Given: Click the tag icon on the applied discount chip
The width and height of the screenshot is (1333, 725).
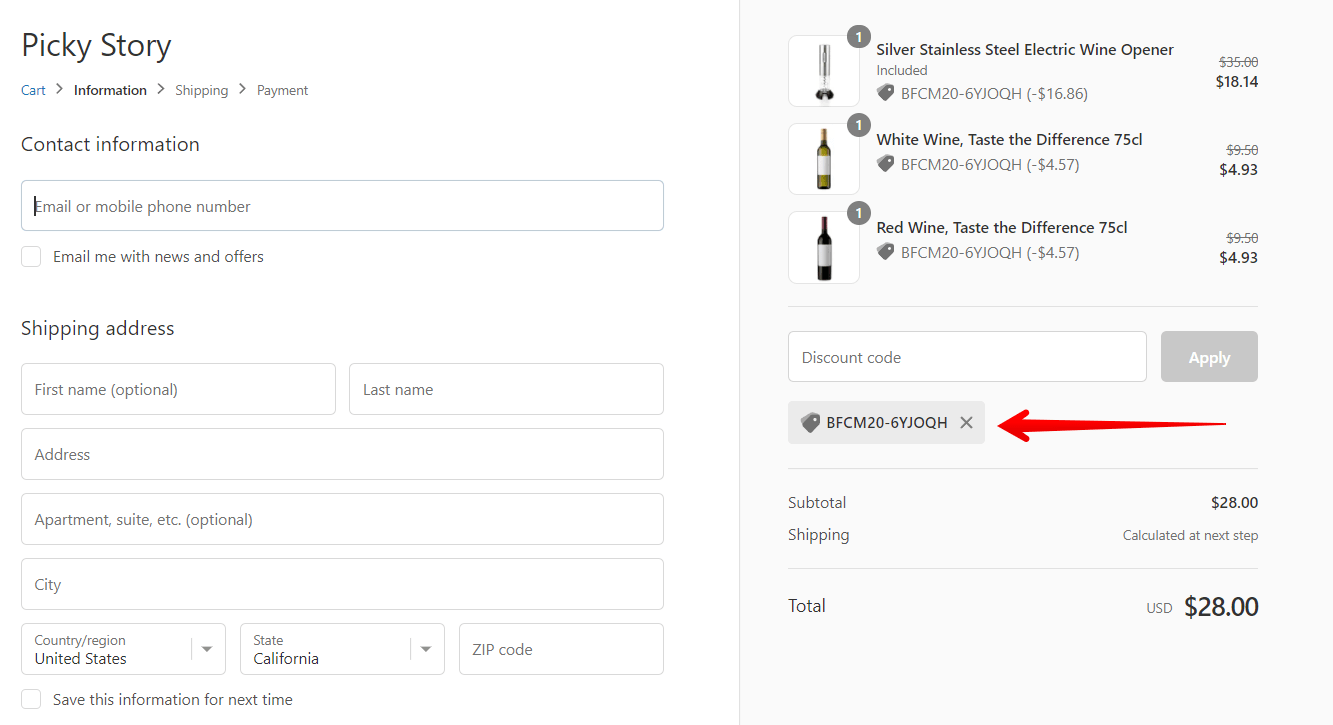Looking at the screenshot, I should [x=810, y=422].
